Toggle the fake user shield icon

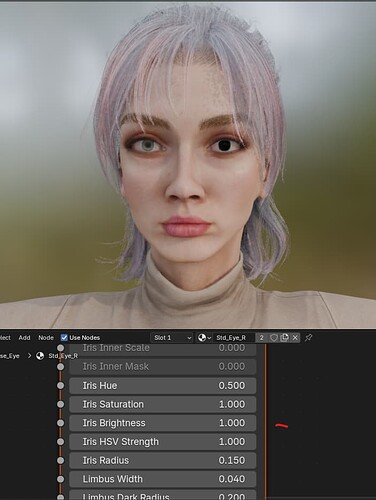click(x=274, y=338)
